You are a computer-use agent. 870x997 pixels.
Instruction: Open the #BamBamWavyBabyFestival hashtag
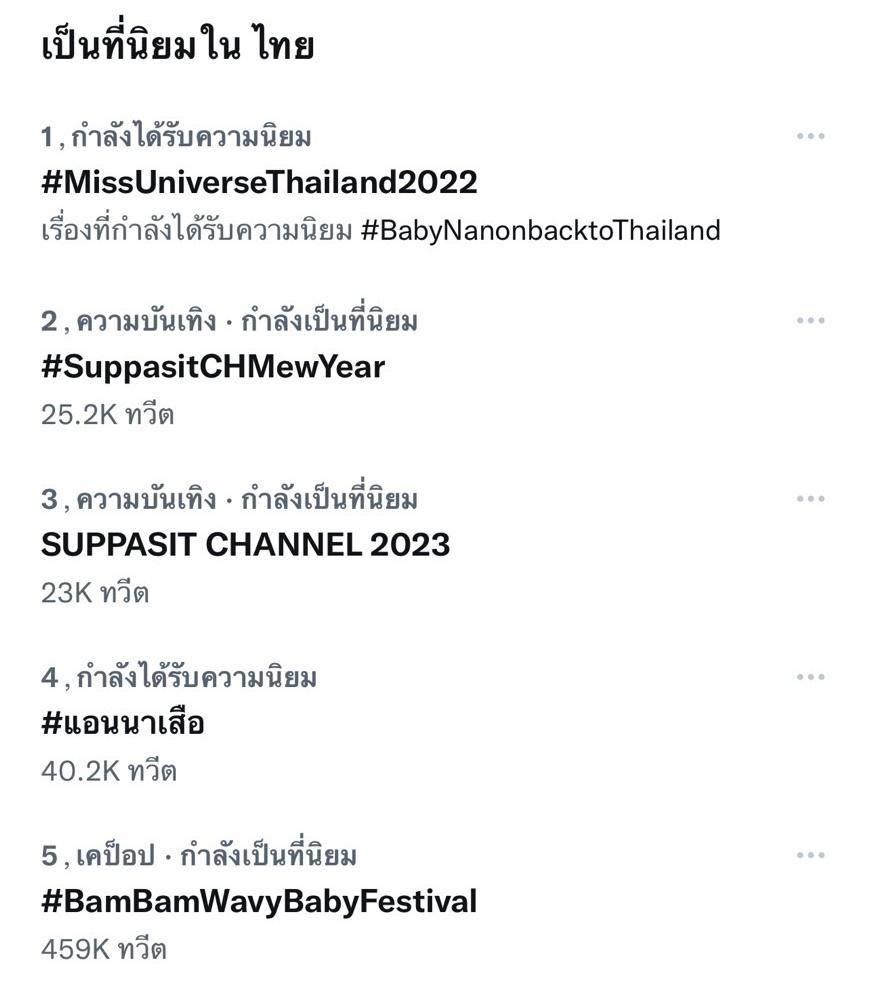tap(259, 902)
